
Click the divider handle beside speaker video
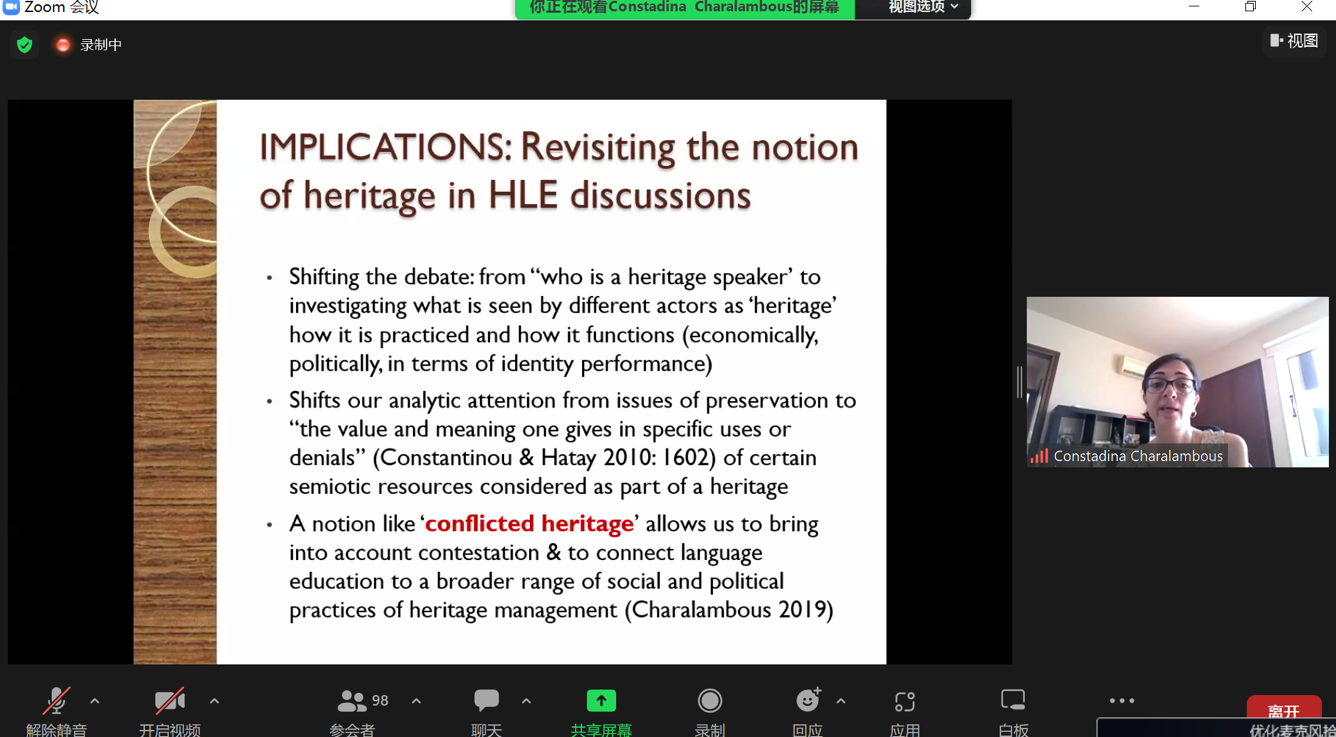click(x=1019, y=382)
